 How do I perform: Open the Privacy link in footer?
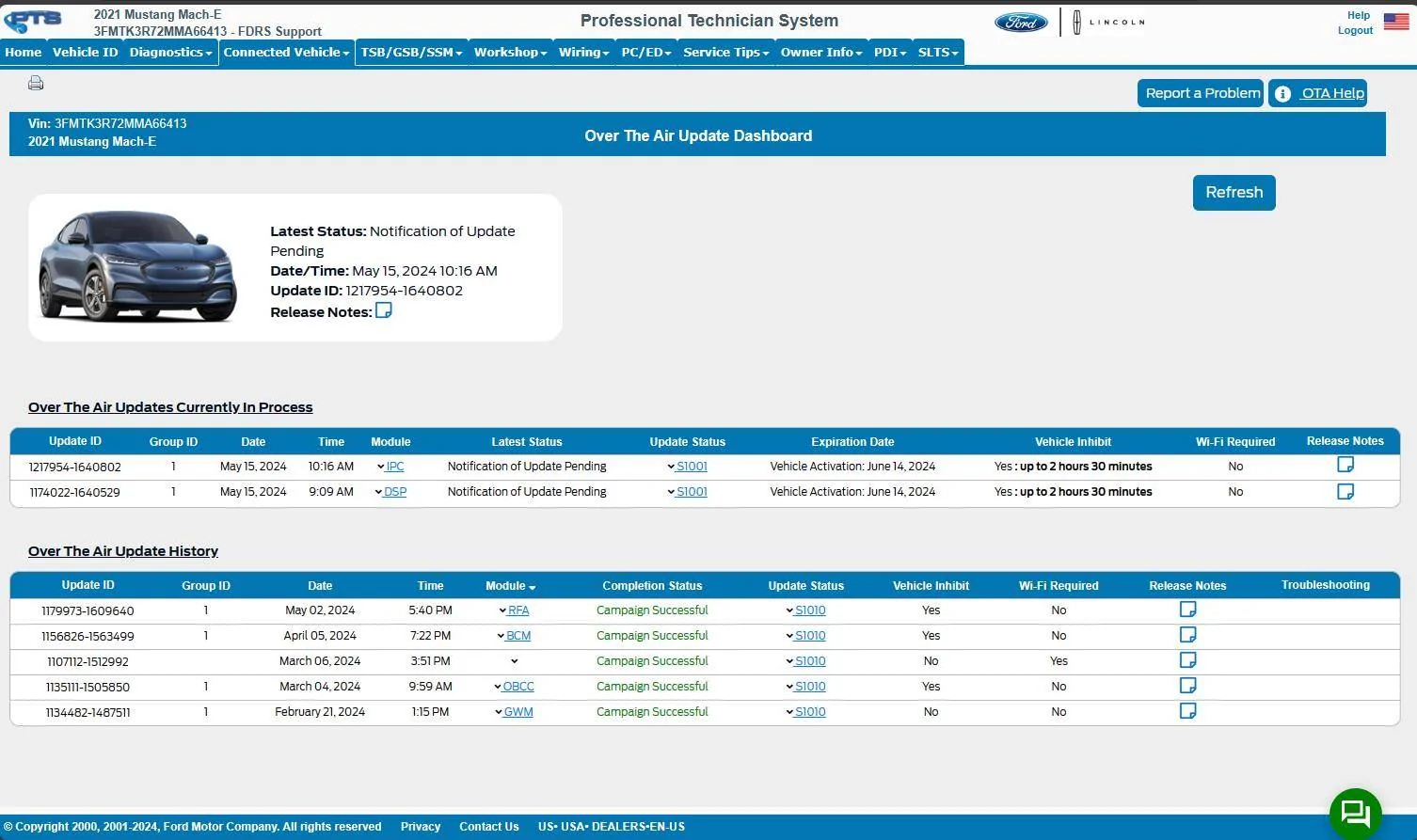(421, 827)
